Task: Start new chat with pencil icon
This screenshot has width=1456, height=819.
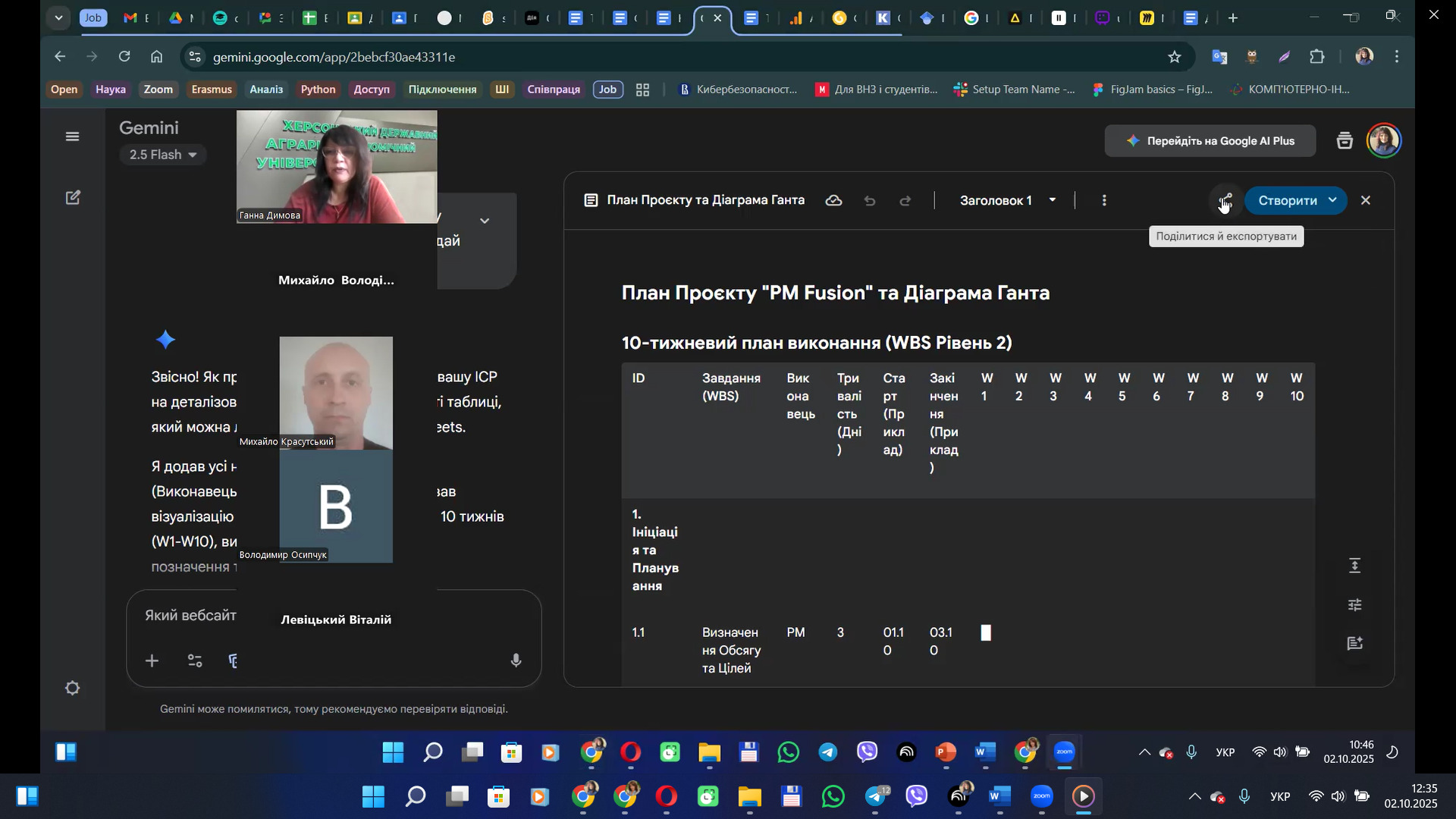Action: click(73, 198)
